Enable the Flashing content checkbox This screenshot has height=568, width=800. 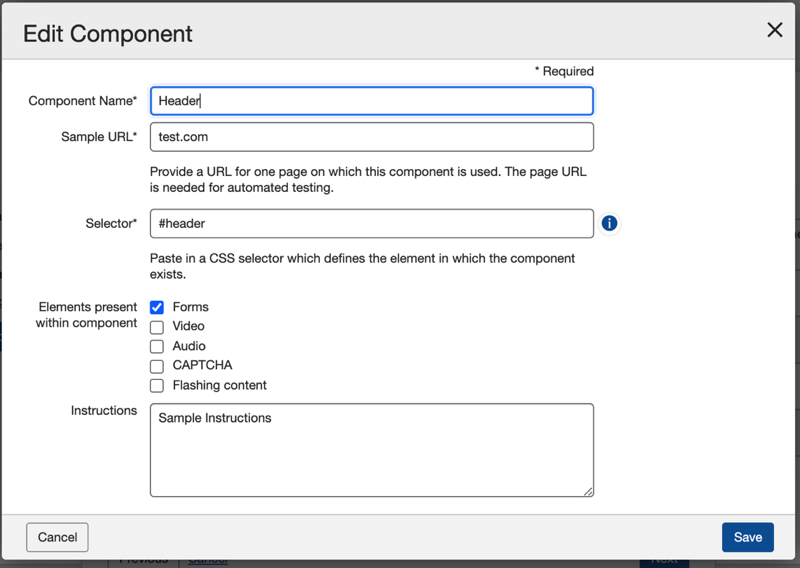point(157,385)
